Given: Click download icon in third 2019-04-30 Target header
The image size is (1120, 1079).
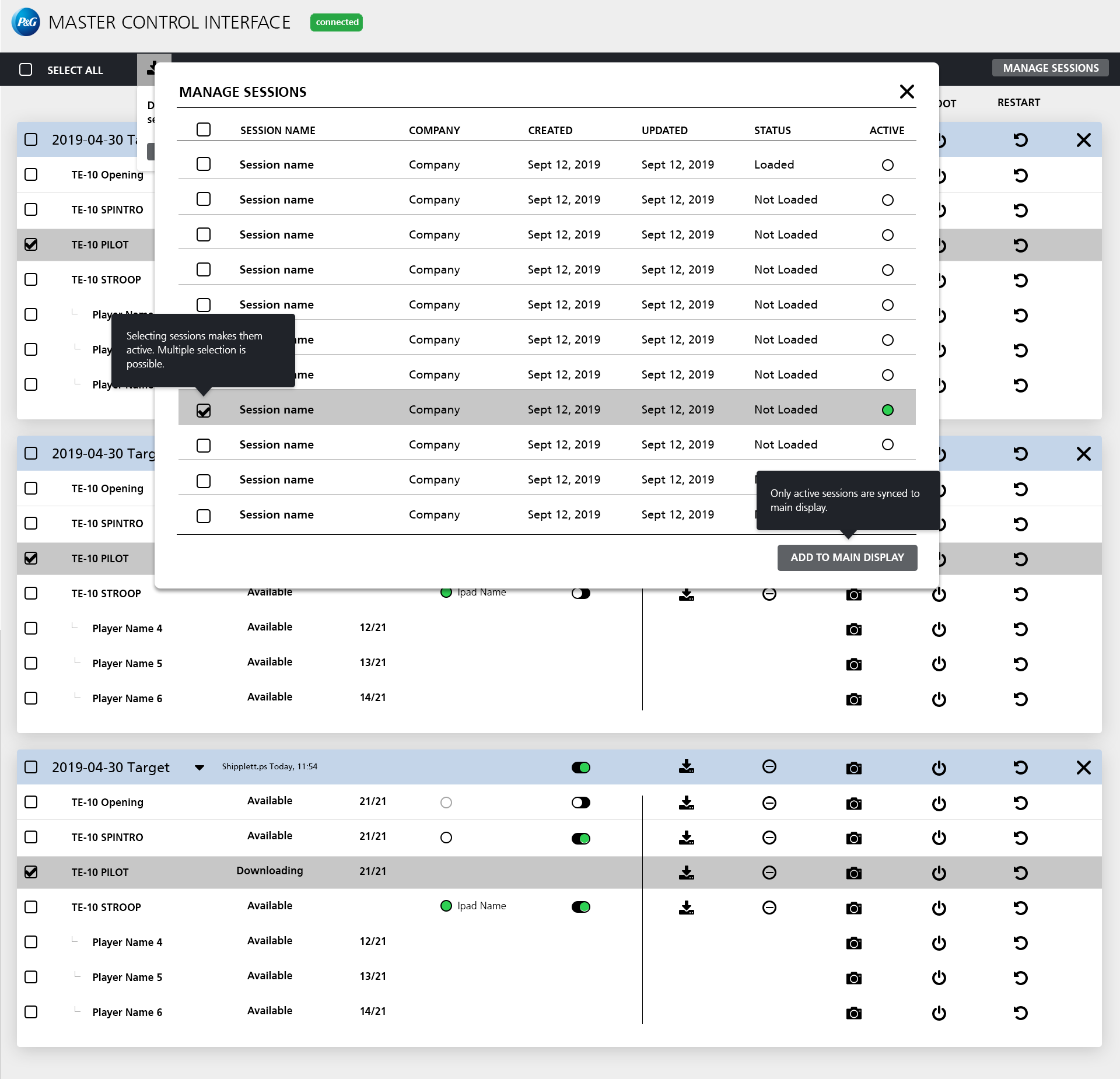Looking at the screenshot, I should click(x=687, y=766).
